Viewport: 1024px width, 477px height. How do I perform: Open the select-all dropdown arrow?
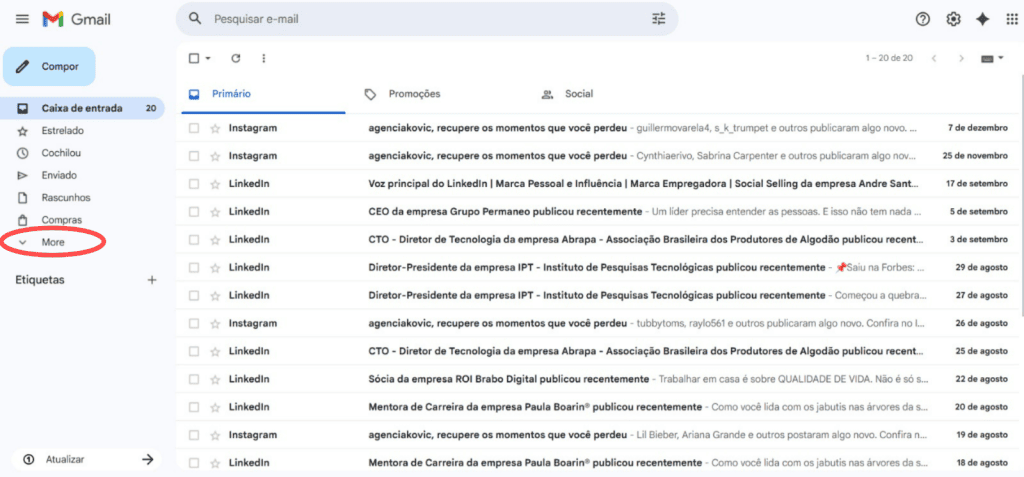(208, 58)
